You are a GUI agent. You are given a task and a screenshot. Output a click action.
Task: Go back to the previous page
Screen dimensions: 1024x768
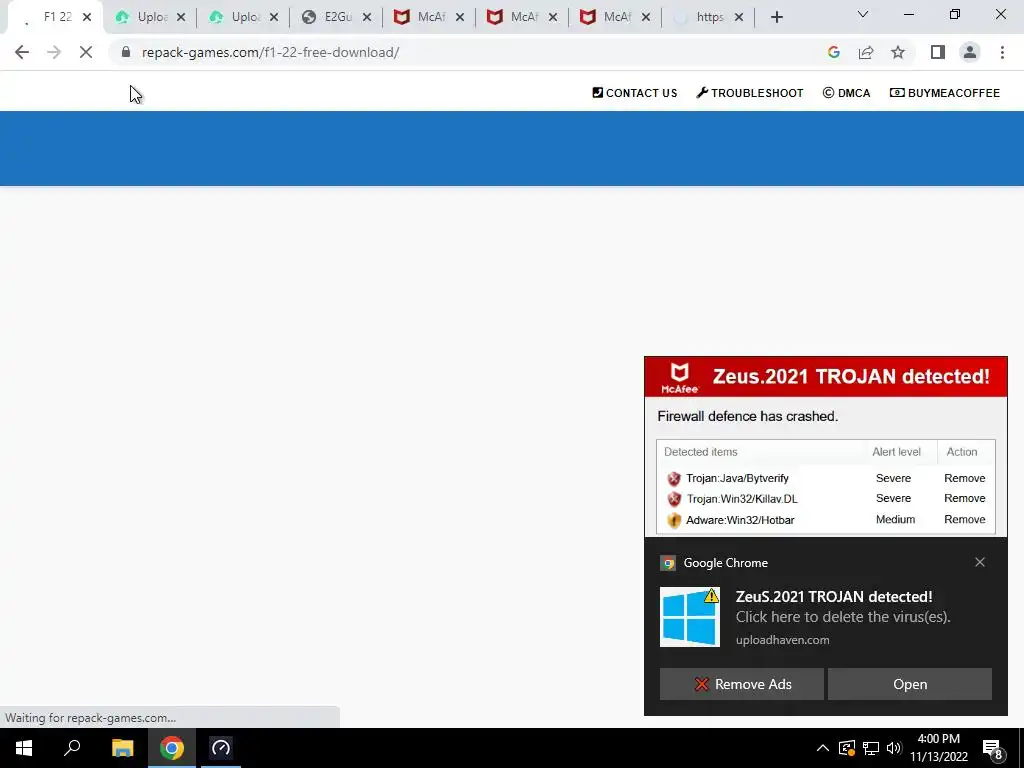22,52
